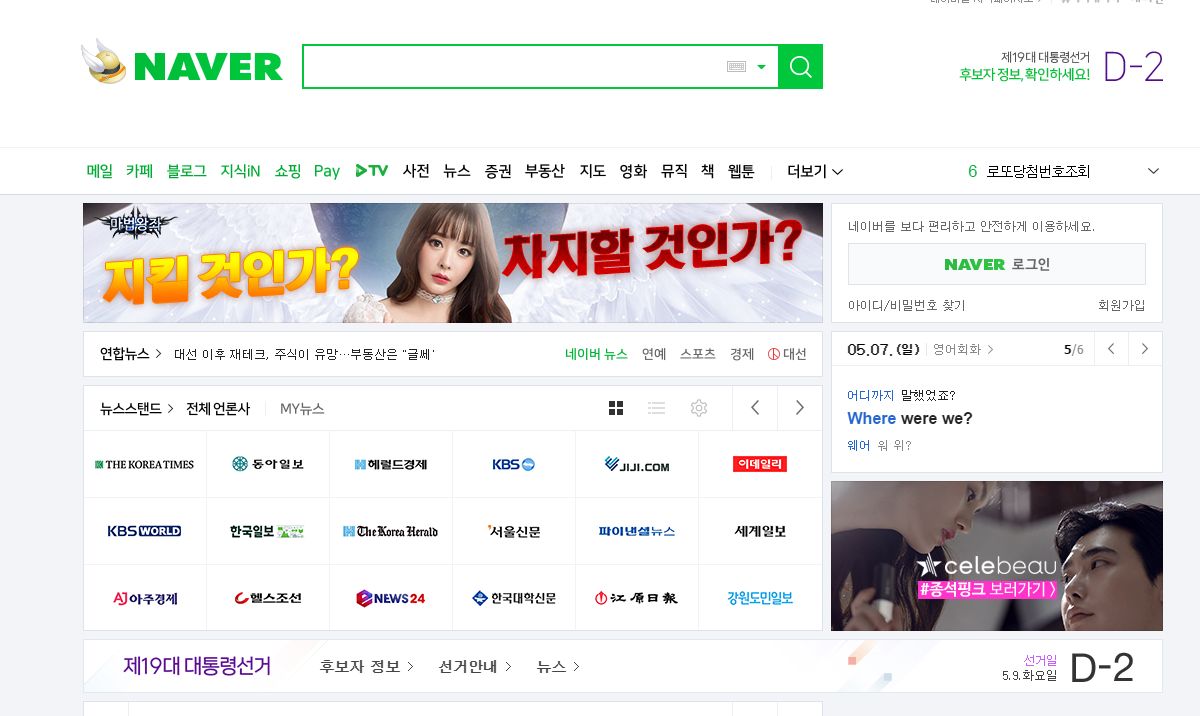The image size is (1200, 716).
Task: Click the NAVER logo
Action: (x=181, y=64)
